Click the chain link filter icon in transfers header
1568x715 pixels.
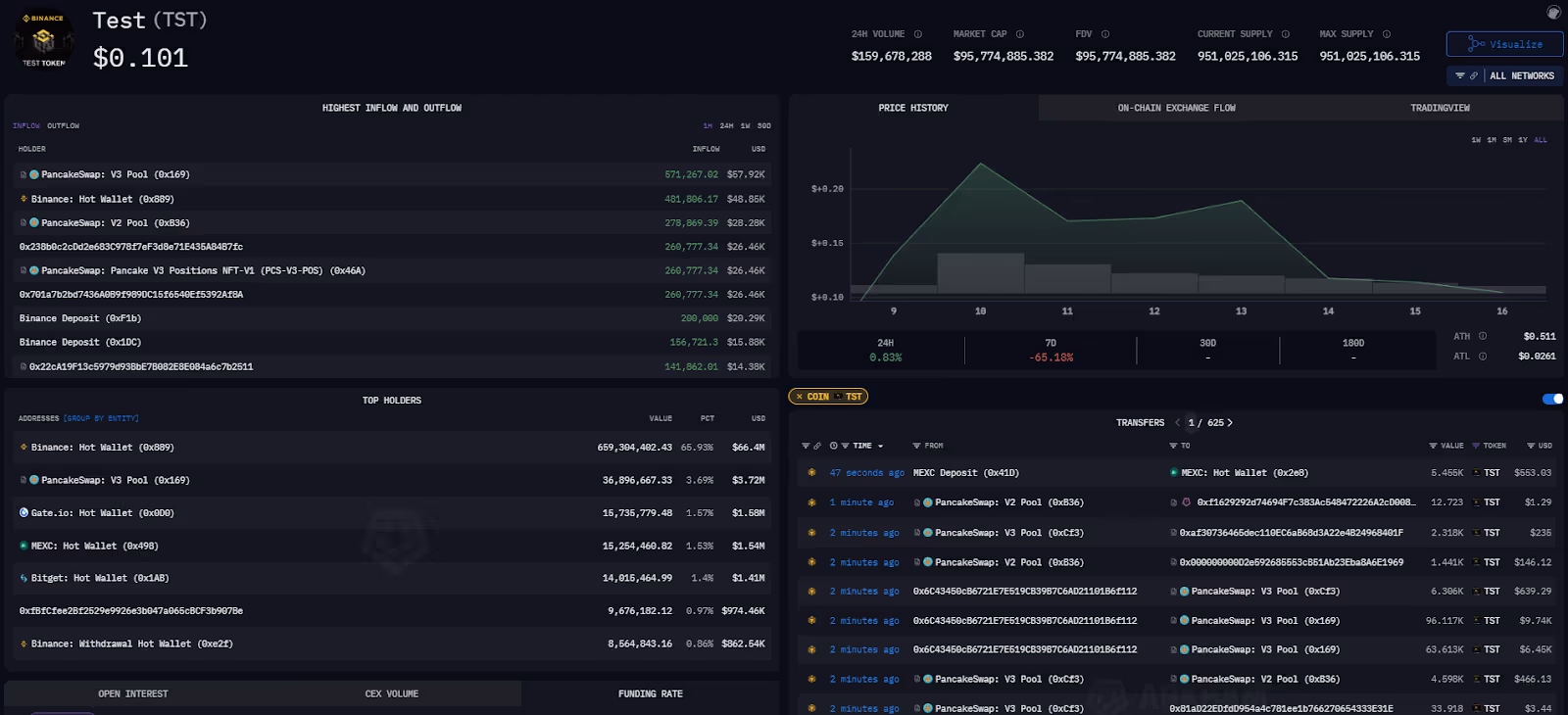pos(817,446)
